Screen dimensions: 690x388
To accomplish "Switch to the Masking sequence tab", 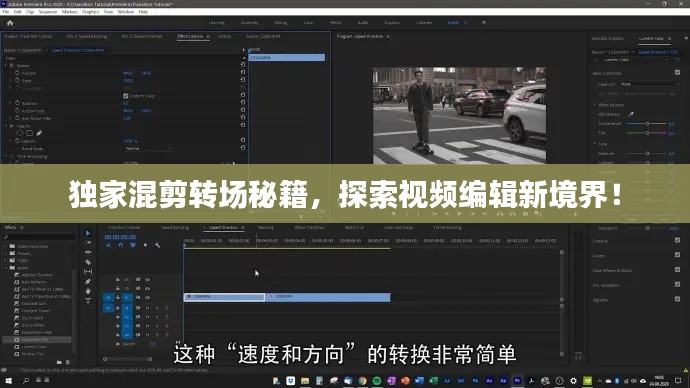I will pyautogui.click(x=266, y=227).
